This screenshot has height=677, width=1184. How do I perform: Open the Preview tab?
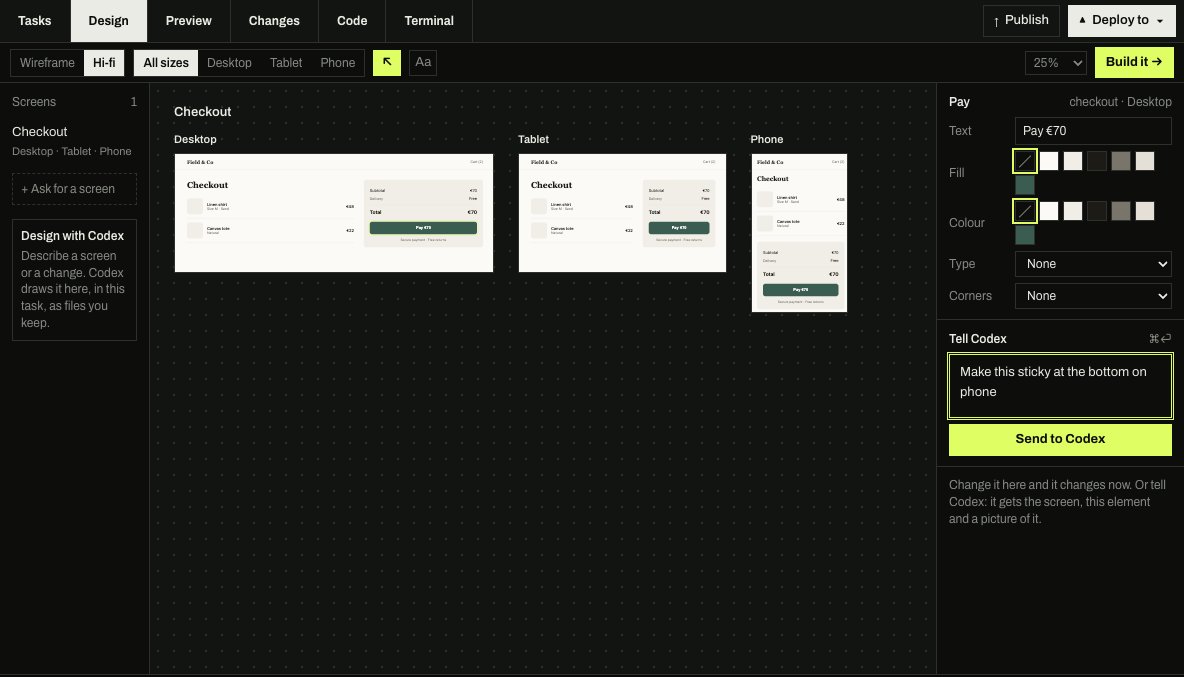tap(189, 20)
